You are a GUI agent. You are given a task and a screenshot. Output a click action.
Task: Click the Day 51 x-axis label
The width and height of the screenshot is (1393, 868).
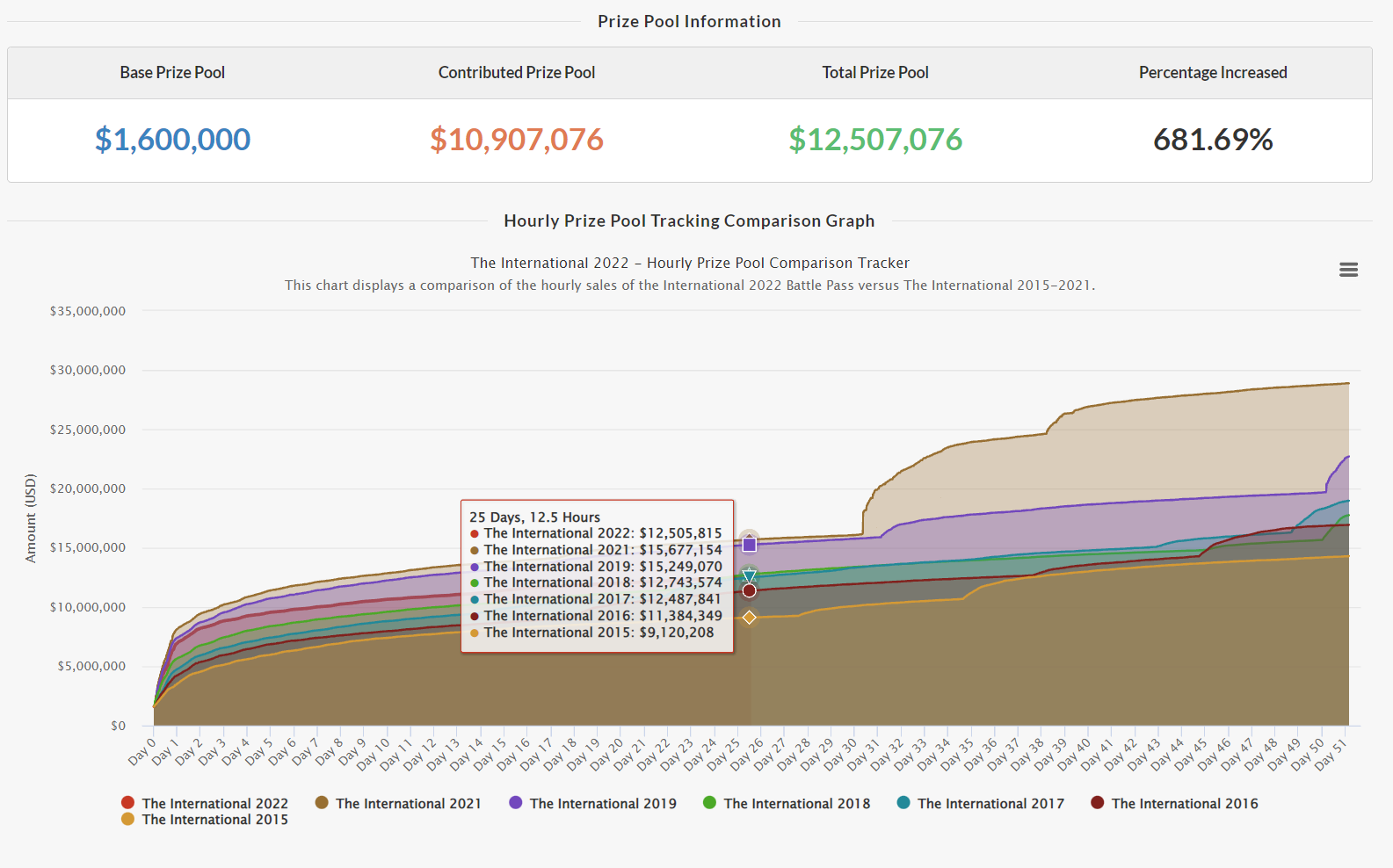point(1331,755)
